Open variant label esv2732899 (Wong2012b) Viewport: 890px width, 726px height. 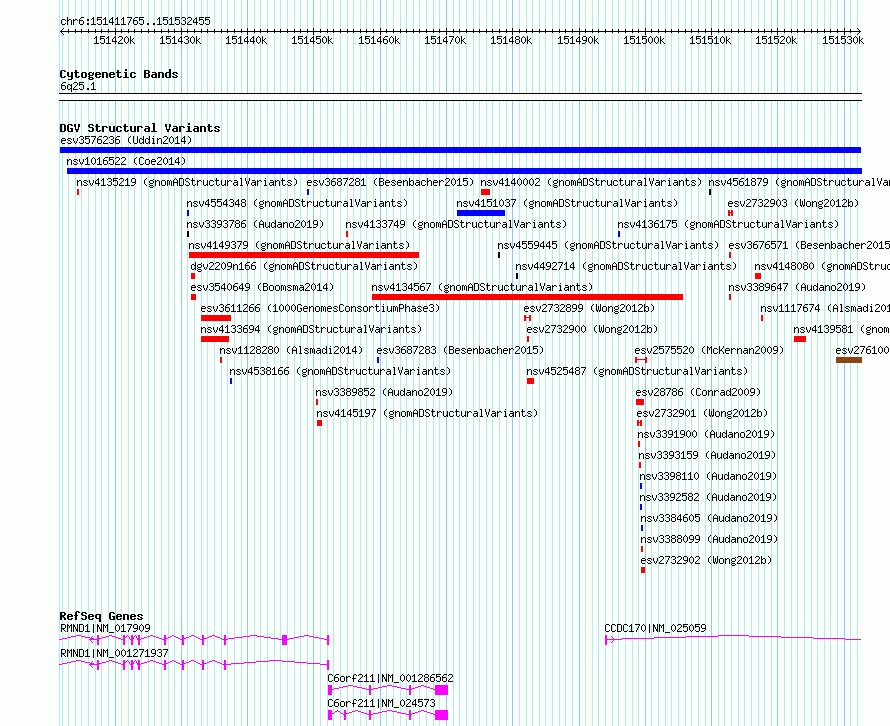pos(589,308)
